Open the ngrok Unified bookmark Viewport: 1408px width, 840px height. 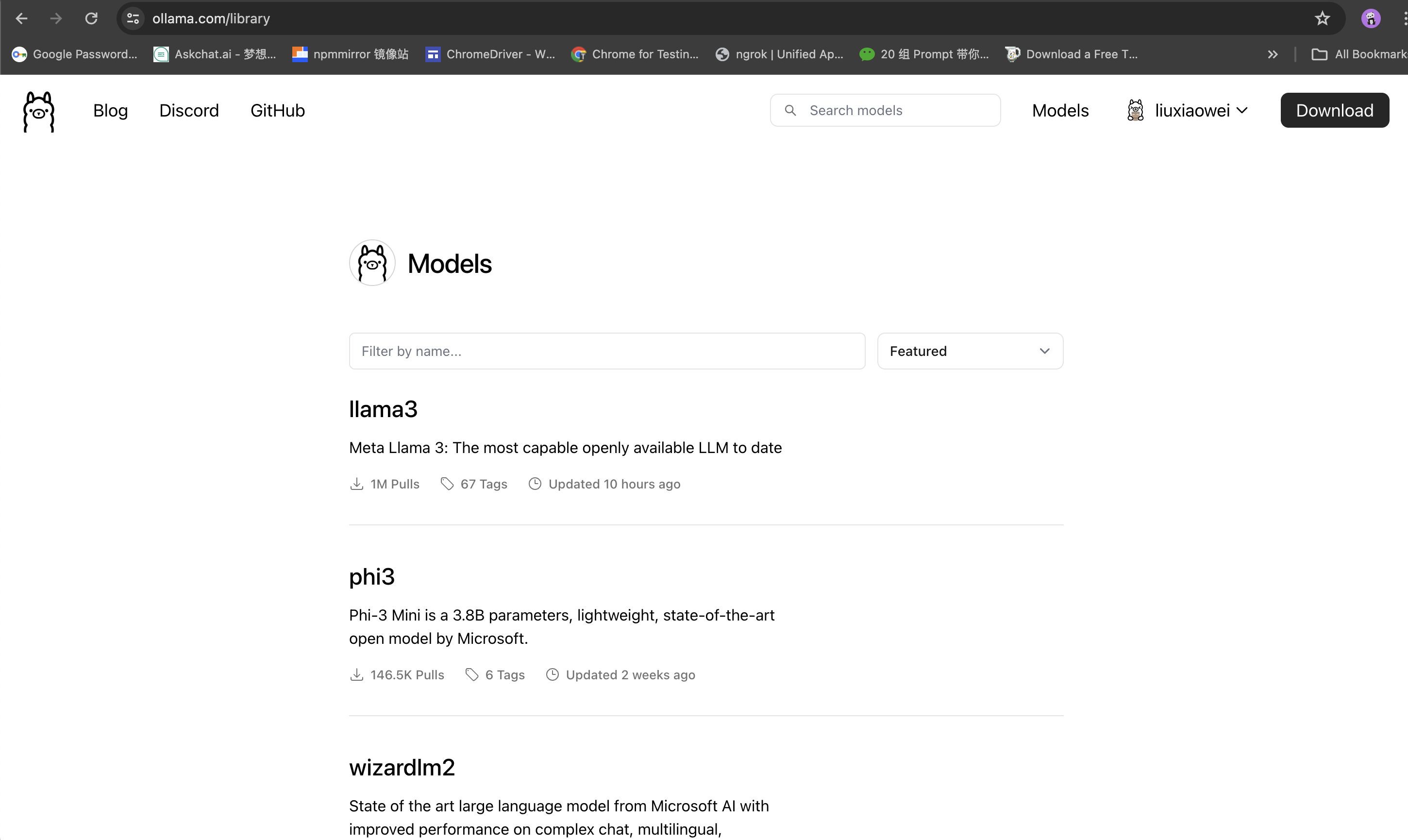click(779, 54)
